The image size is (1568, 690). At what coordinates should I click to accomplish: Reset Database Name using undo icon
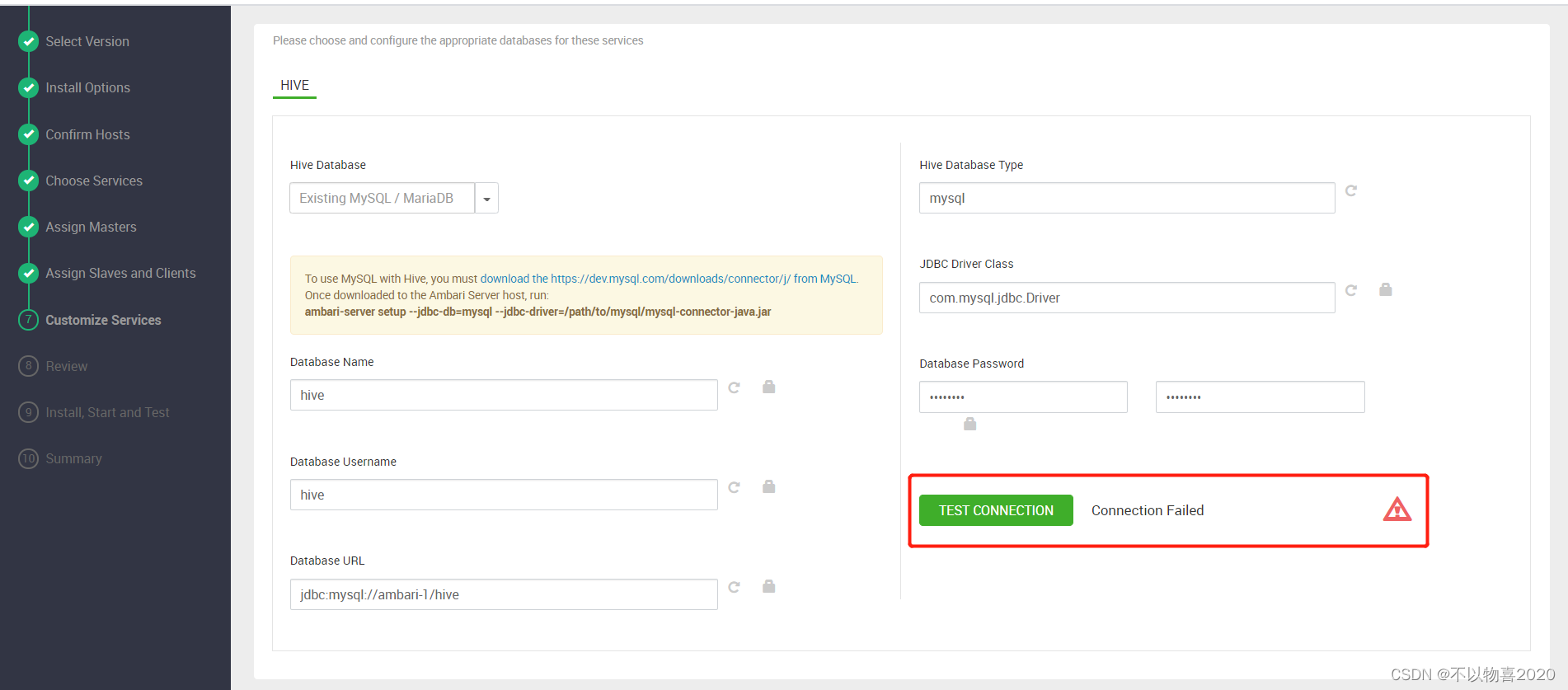pyautogui.click(x=735, y=387)
